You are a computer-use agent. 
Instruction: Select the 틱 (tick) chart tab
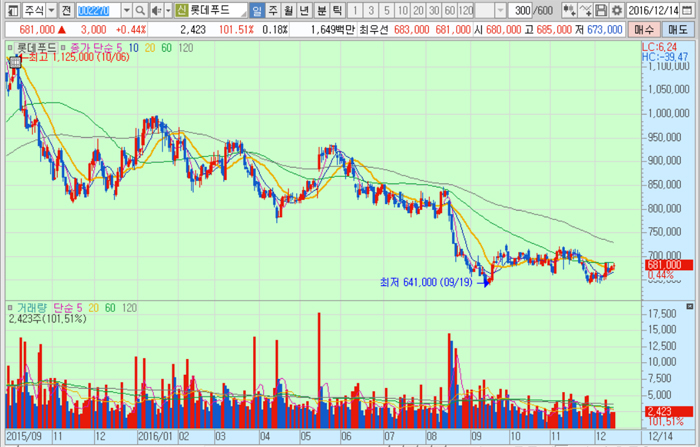[x=338, y=10]
